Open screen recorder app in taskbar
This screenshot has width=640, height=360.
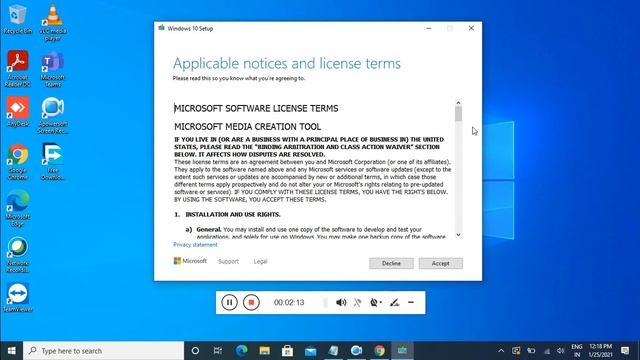point(356,351)
